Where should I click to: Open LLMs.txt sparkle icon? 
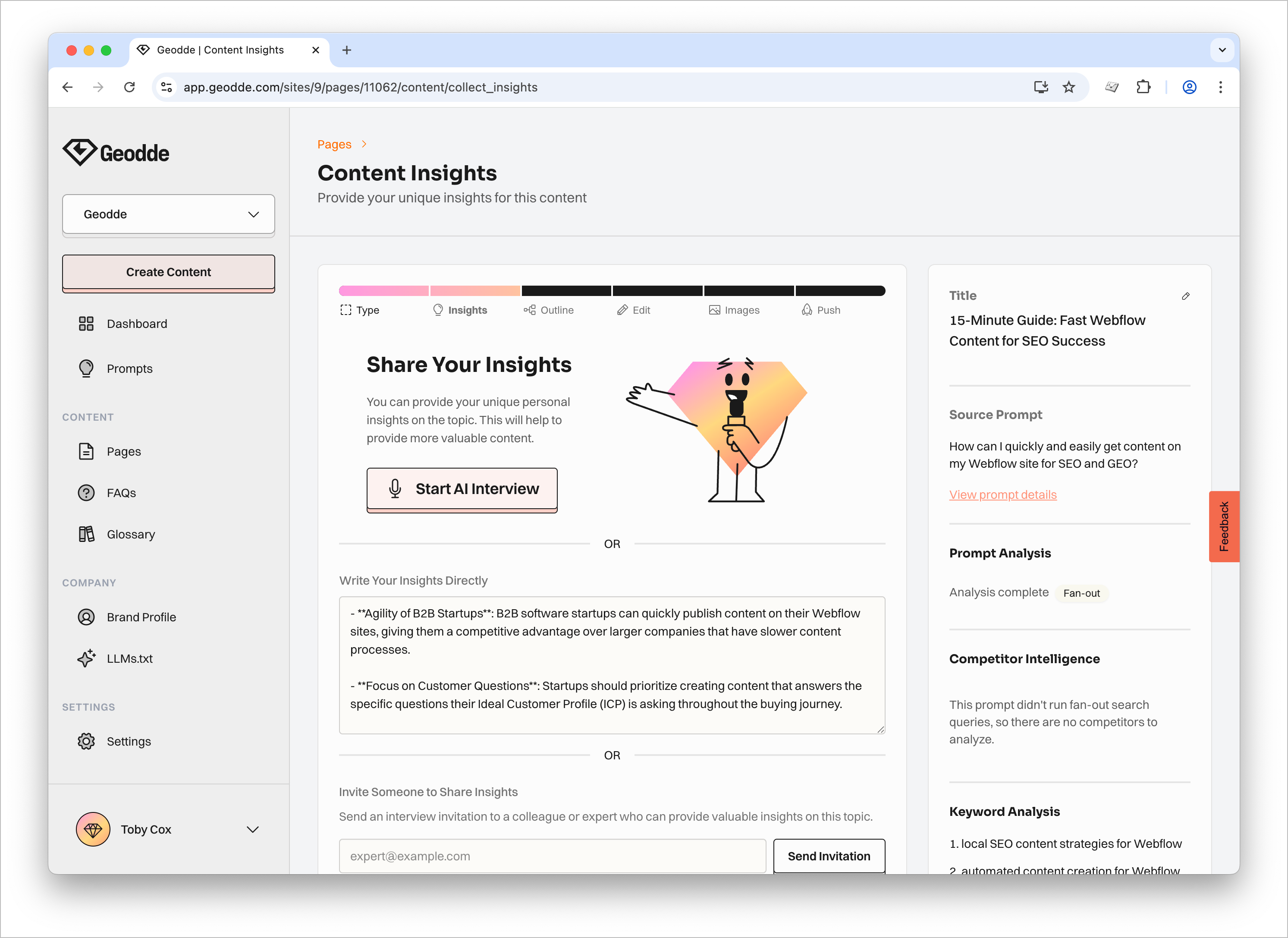(86, 658)
